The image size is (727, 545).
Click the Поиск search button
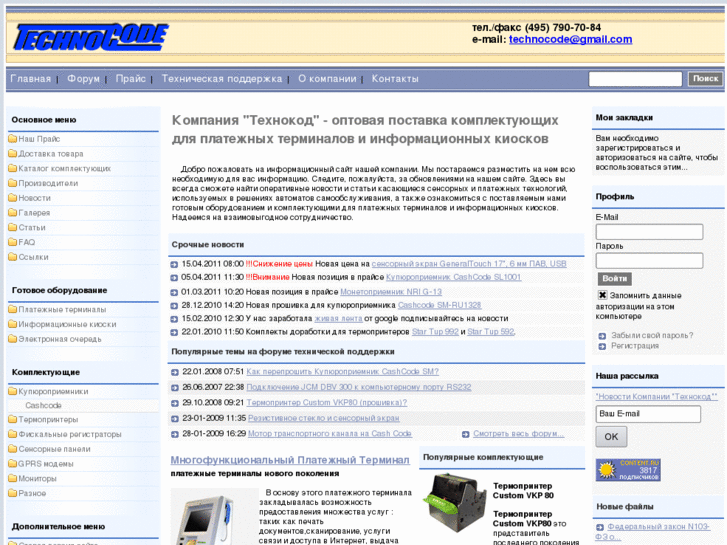[705, 78]
